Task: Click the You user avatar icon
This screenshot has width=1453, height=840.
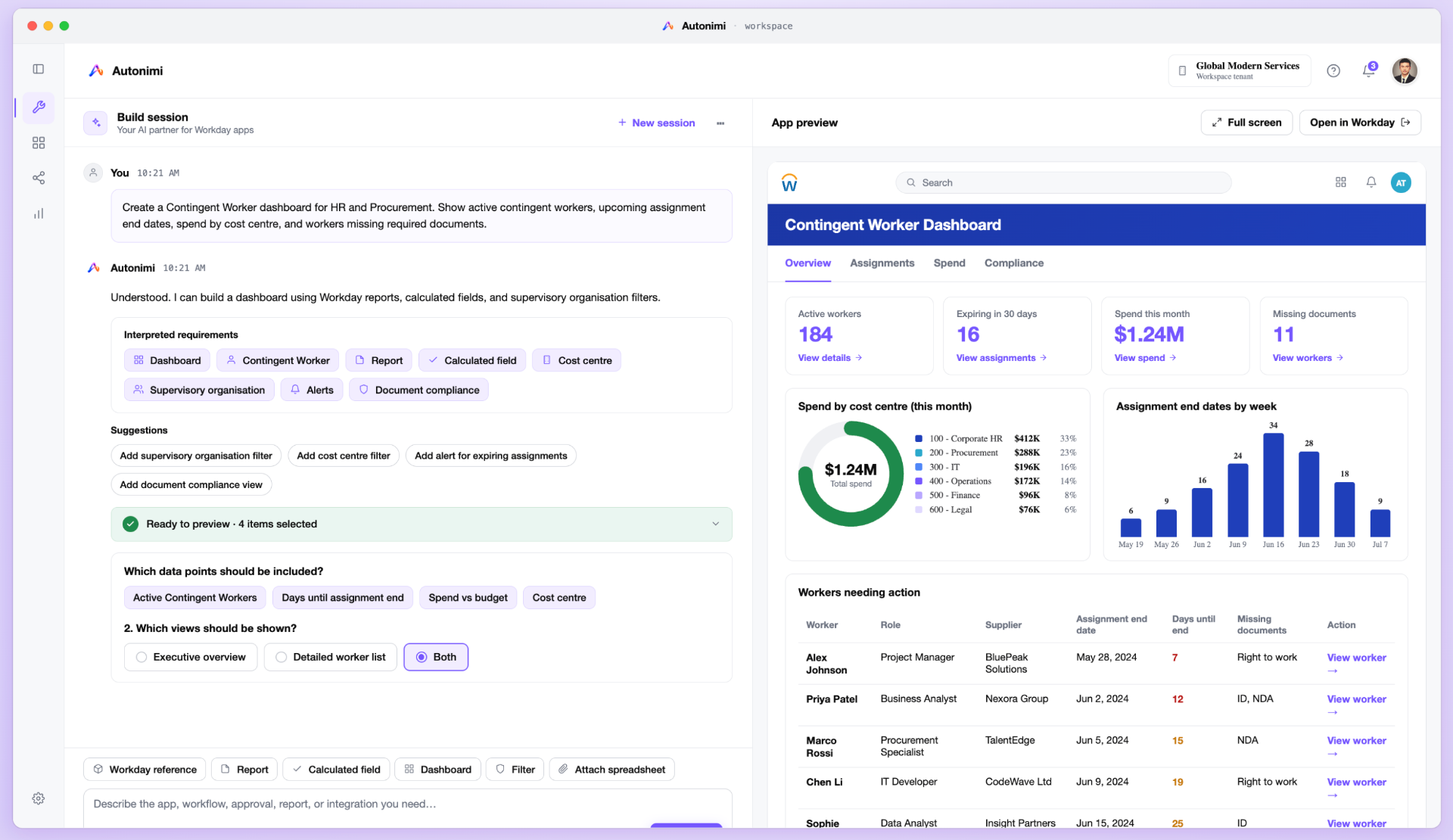Action: [93, 173]
